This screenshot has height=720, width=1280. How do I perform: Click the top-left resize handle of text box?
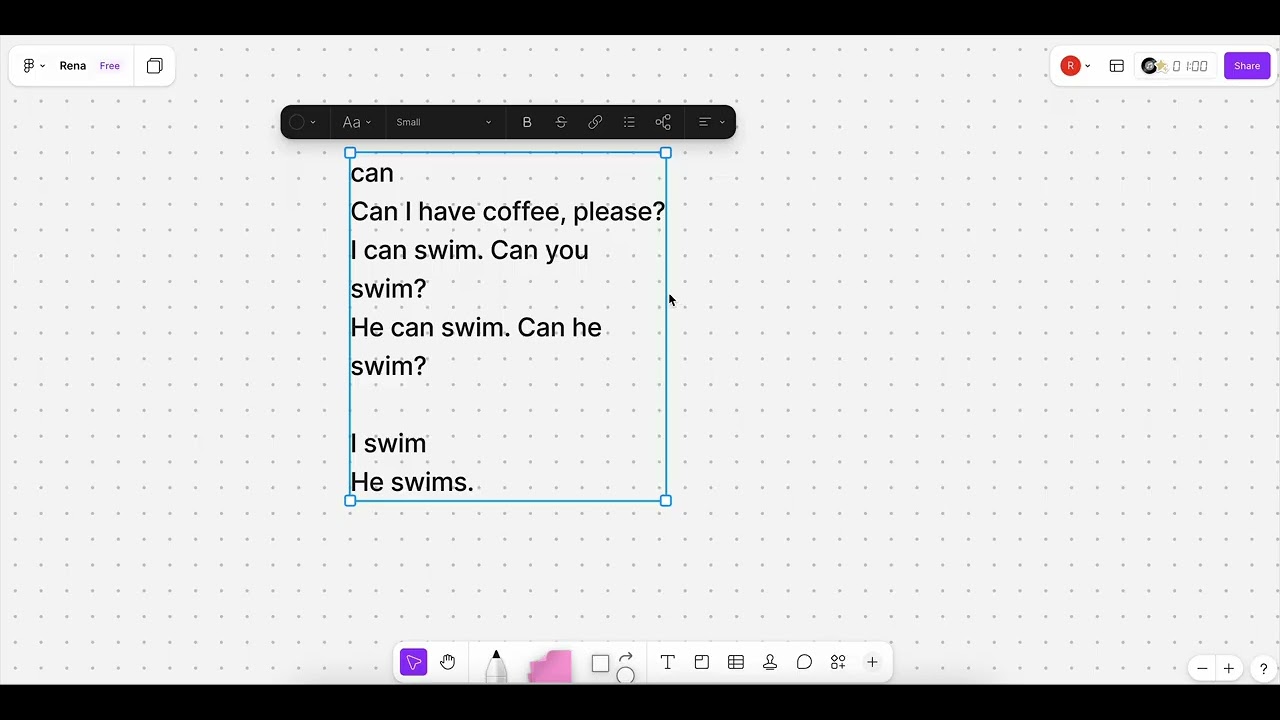[x=350, y=153]
